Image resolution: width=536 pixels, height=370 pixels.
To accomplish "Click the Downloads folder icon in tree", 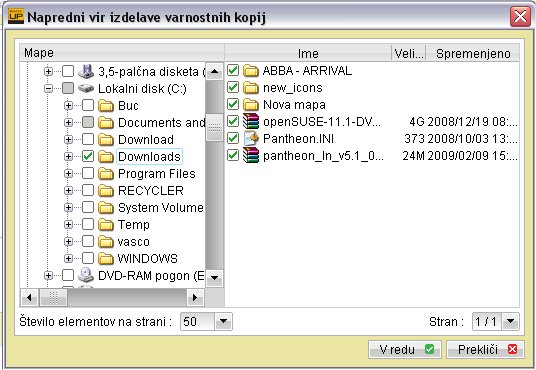I will (106, 157).
